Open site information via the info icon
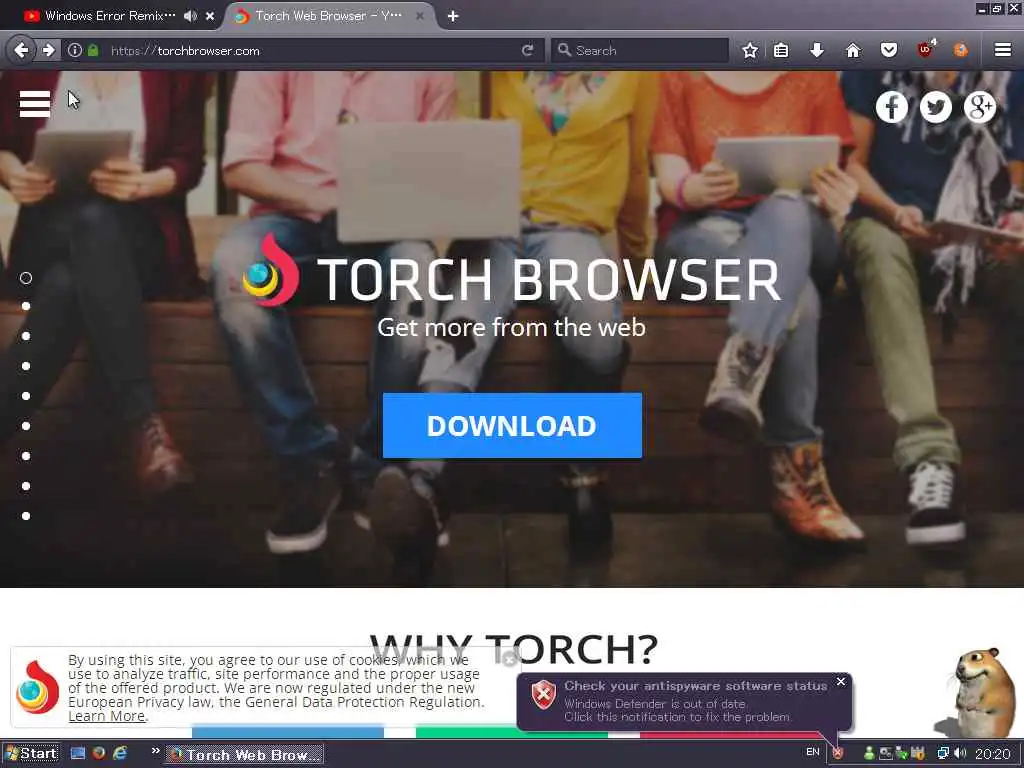This screenshot has width=1024, height=768. 75,50
